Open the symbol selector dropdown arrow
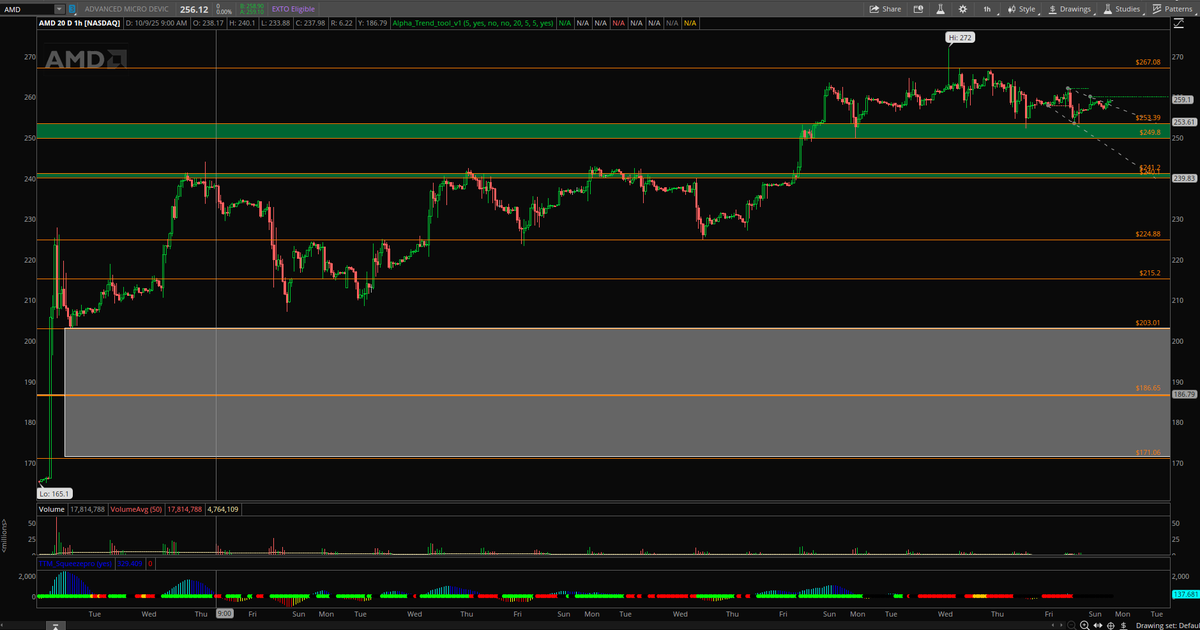 pos(60,8)
